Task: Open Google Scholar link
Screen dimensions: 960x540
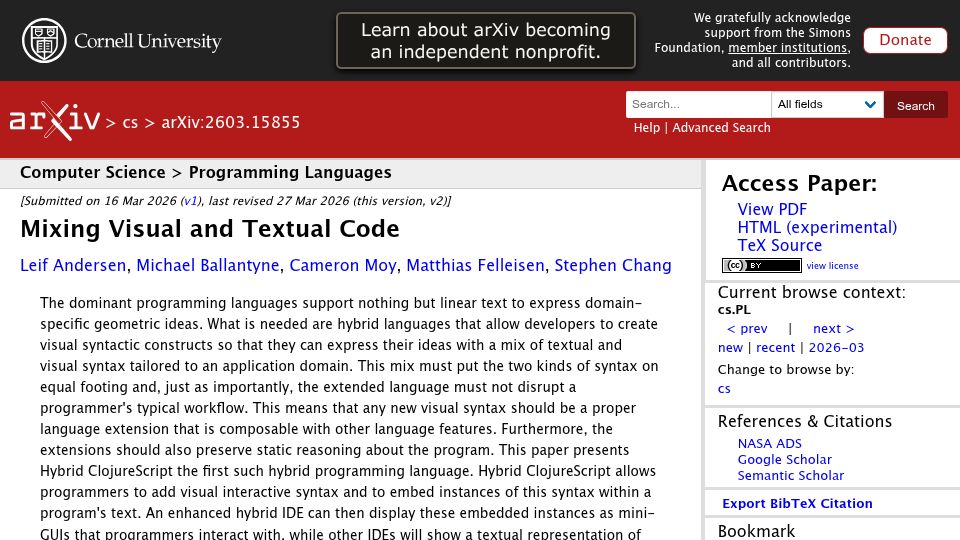Action: (x=784, y=459)
